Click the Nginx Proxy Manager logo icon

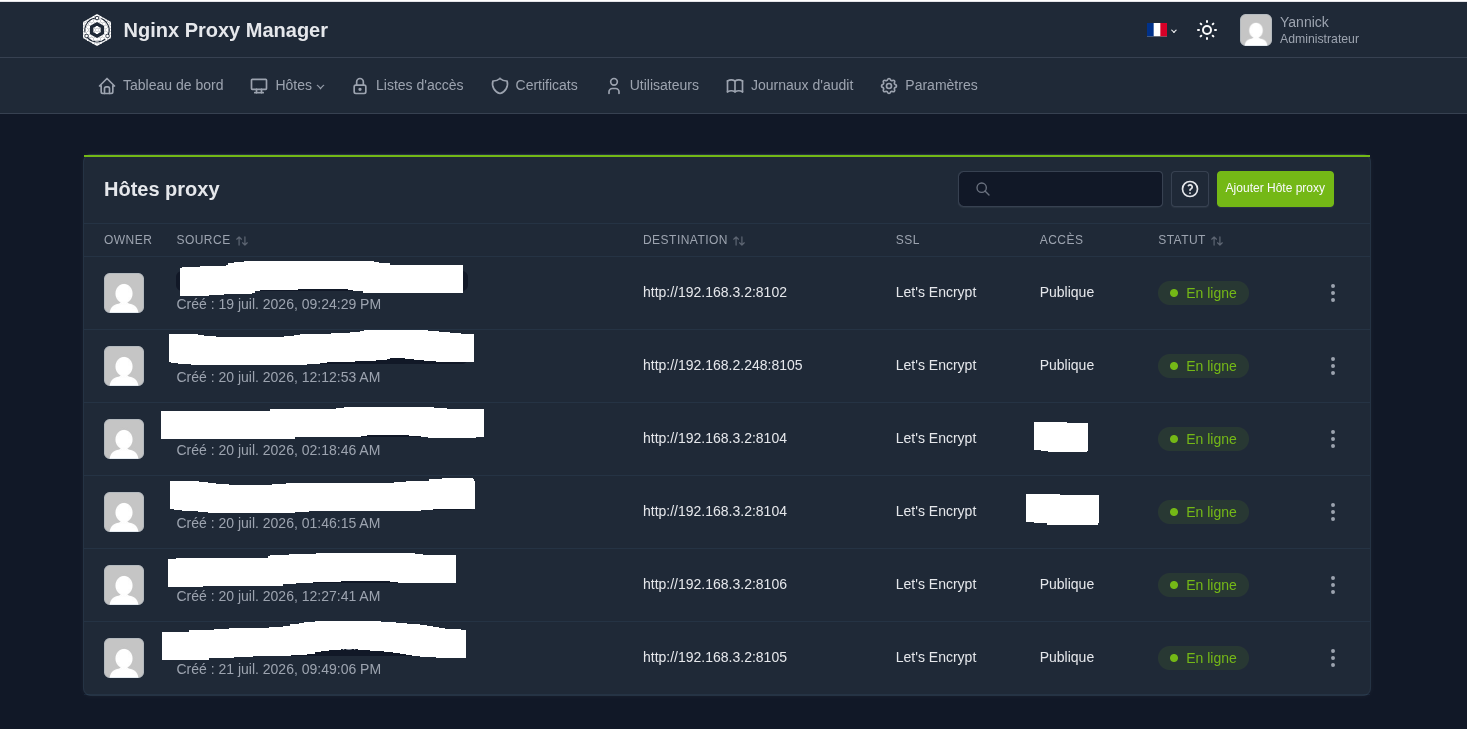coord(97,30)
